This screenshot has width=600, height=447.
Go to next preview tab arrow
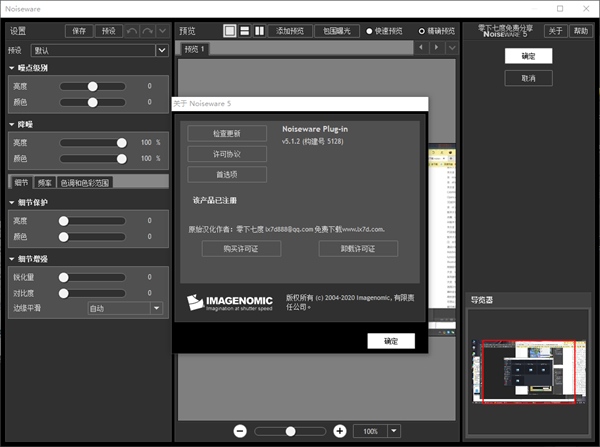tap(436, 48)
